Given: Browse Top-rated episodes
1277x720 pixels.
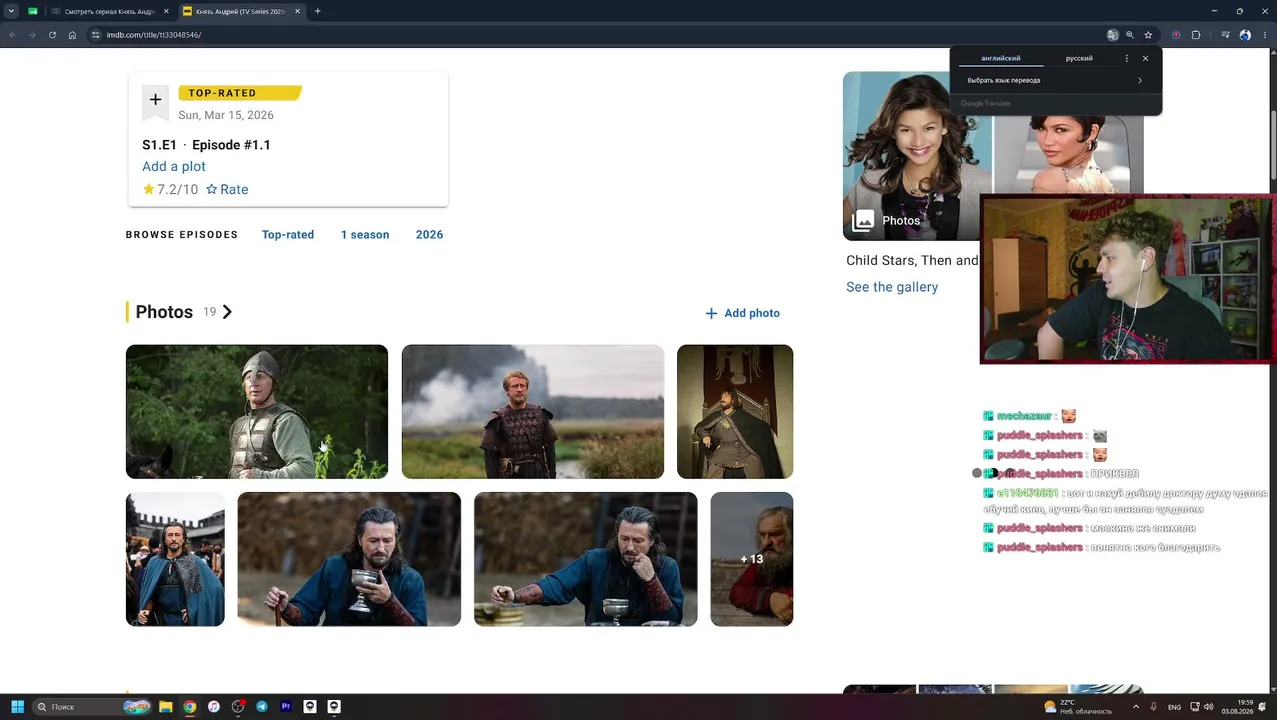Looking at the screenshot, I should point(288,234).
